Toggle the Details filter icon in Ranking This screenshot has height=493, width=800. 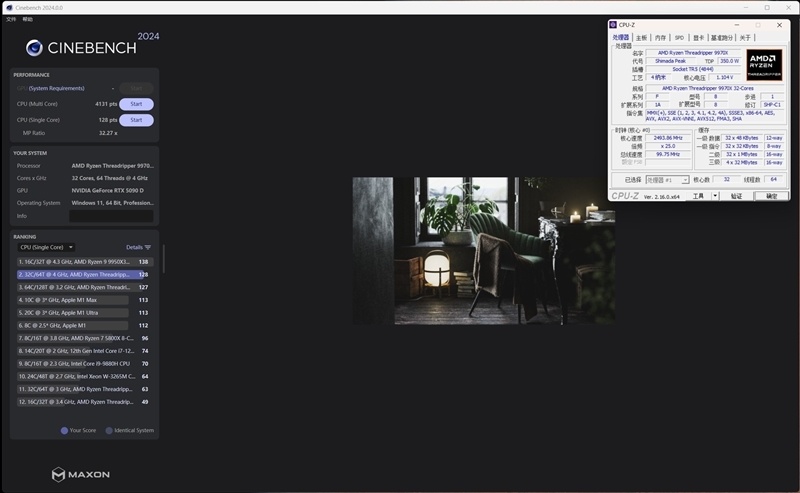click(x=148, y=247)
